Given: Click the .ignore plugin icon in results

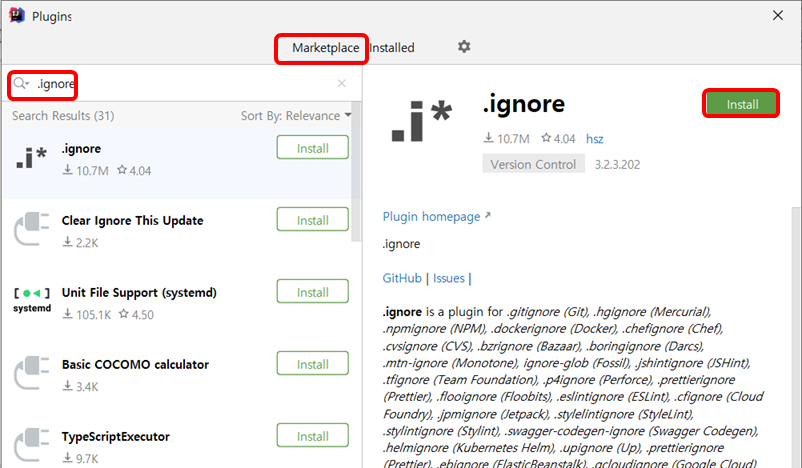Looking at the screenshot, I should pyautogui.click(x=31, y=157).
